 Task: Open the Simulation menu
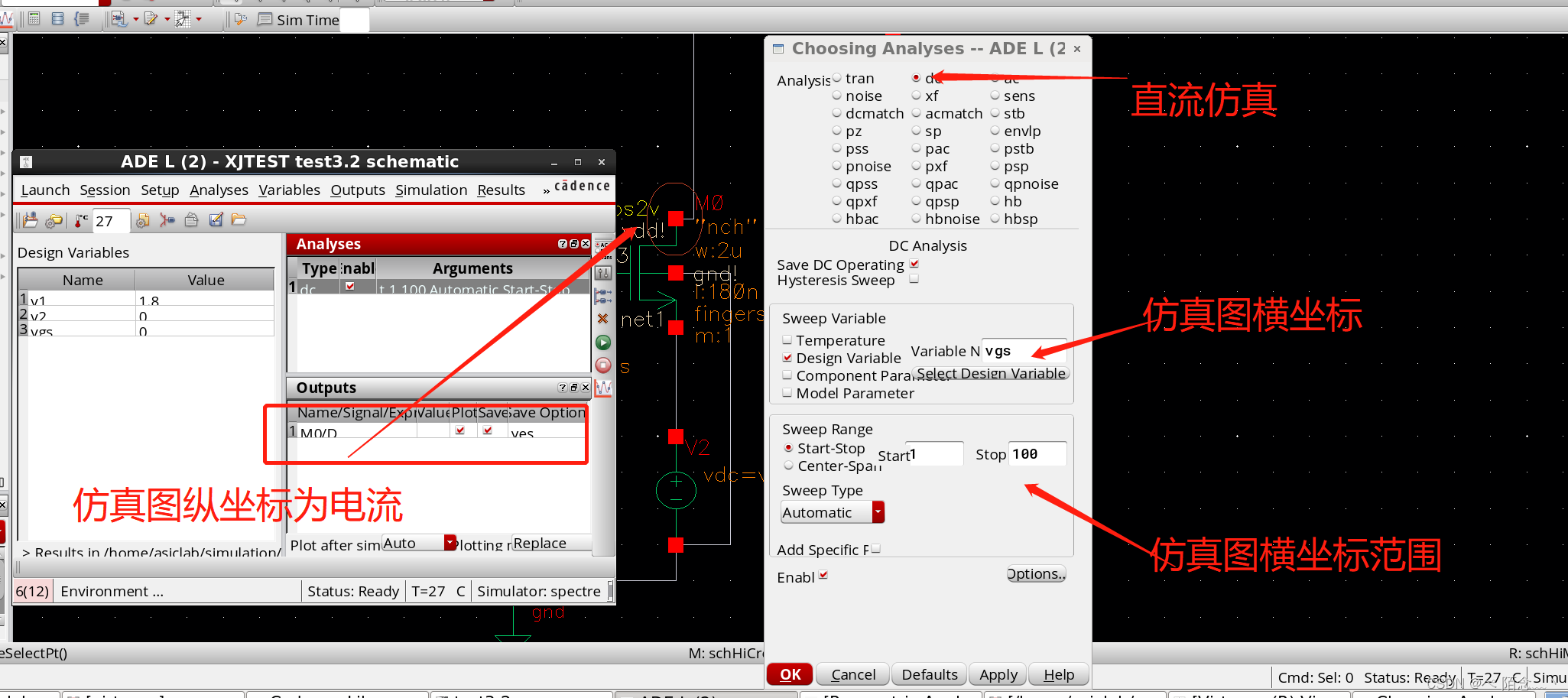pos(431,190)
